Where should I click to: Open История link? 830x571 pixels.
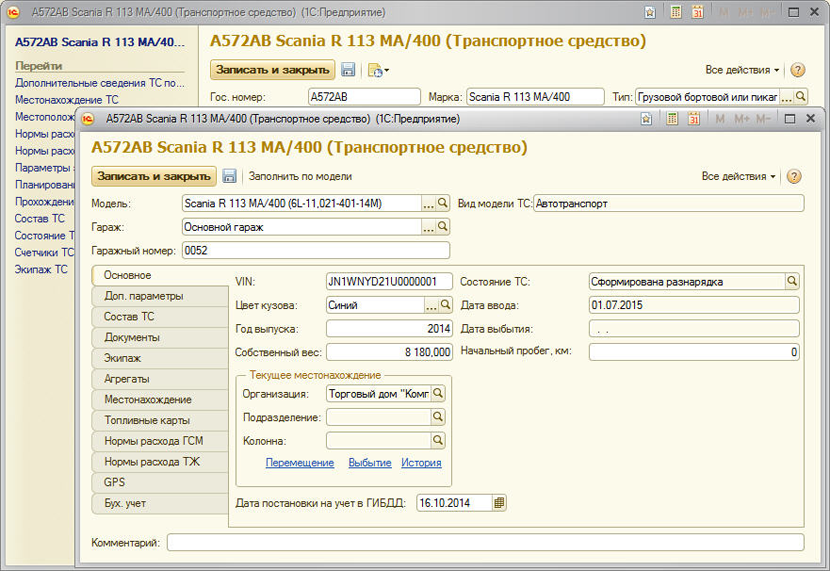(421, 463)
